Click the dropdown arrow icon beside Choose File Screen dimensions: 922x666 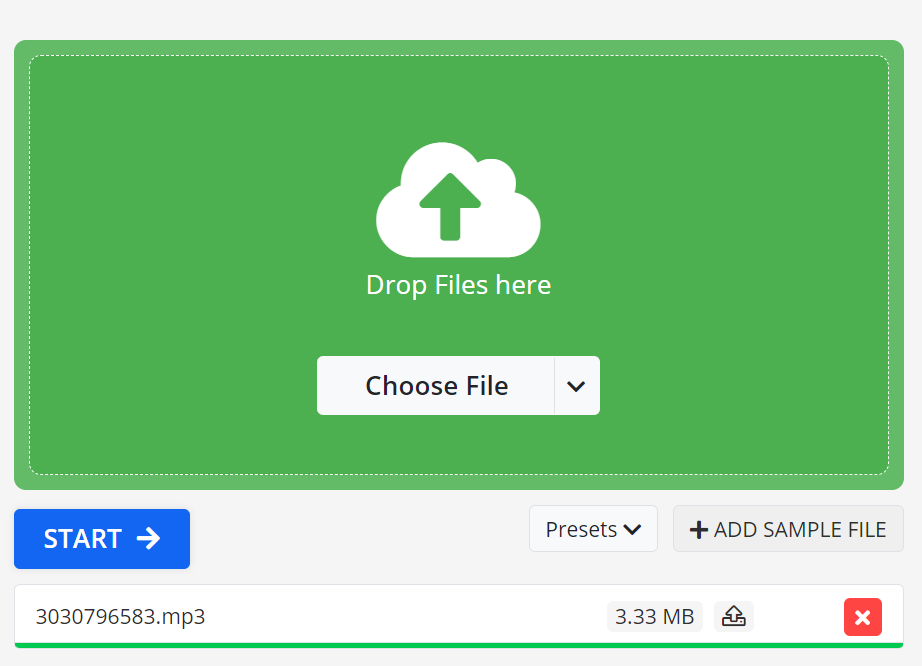click(576, 385)
